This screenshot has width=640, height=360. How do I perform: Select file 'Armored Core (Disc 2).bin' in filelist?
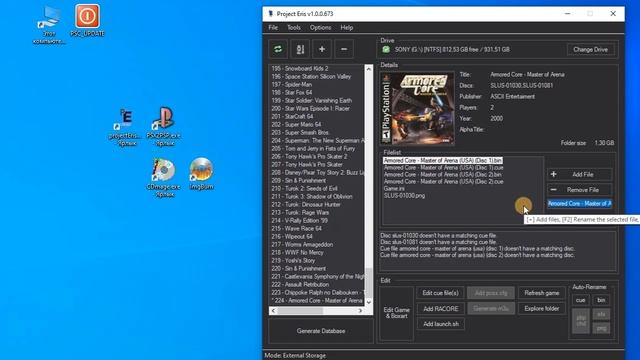point(443,175)
